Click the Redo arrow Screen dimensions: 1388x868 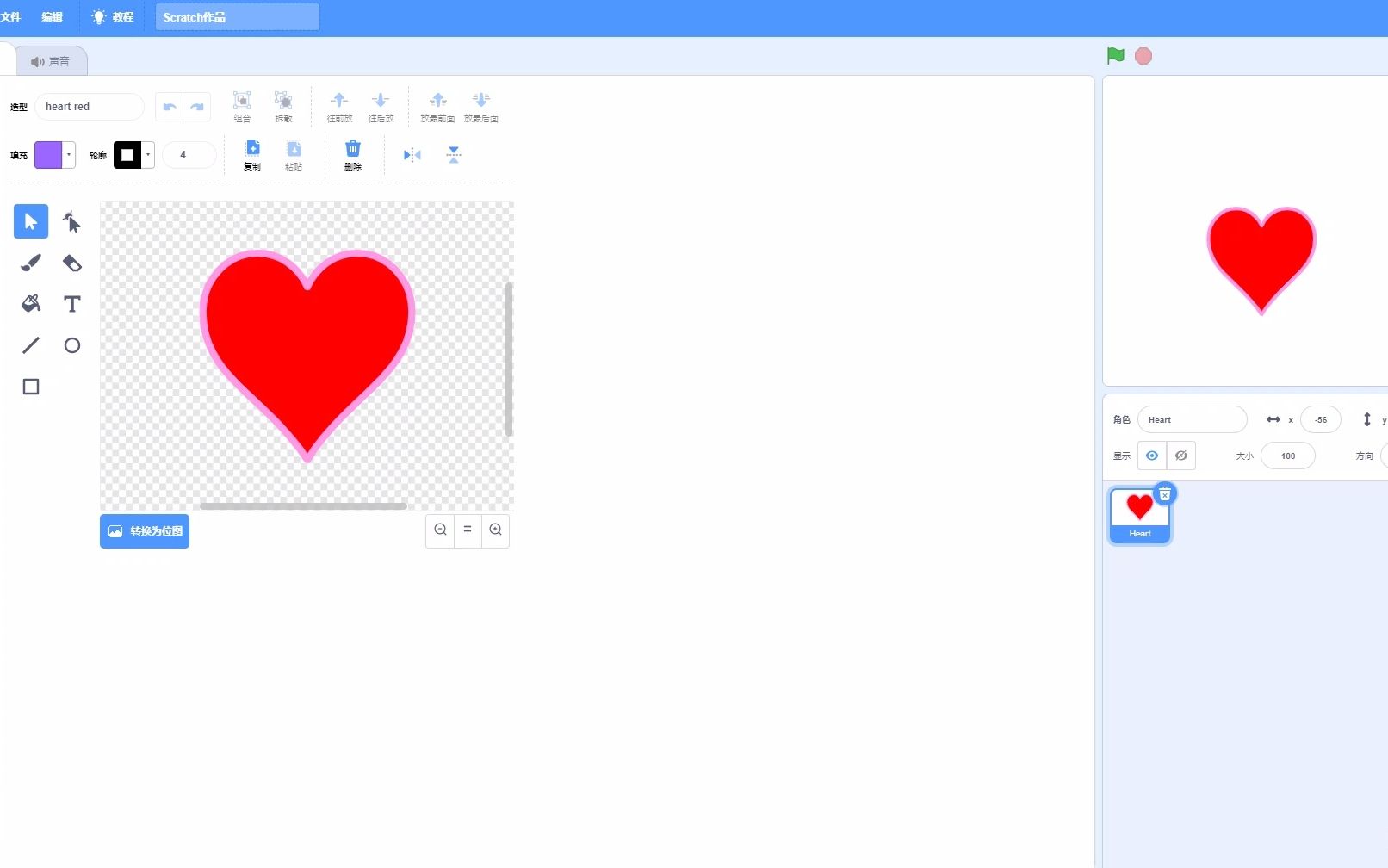point(197,107)
